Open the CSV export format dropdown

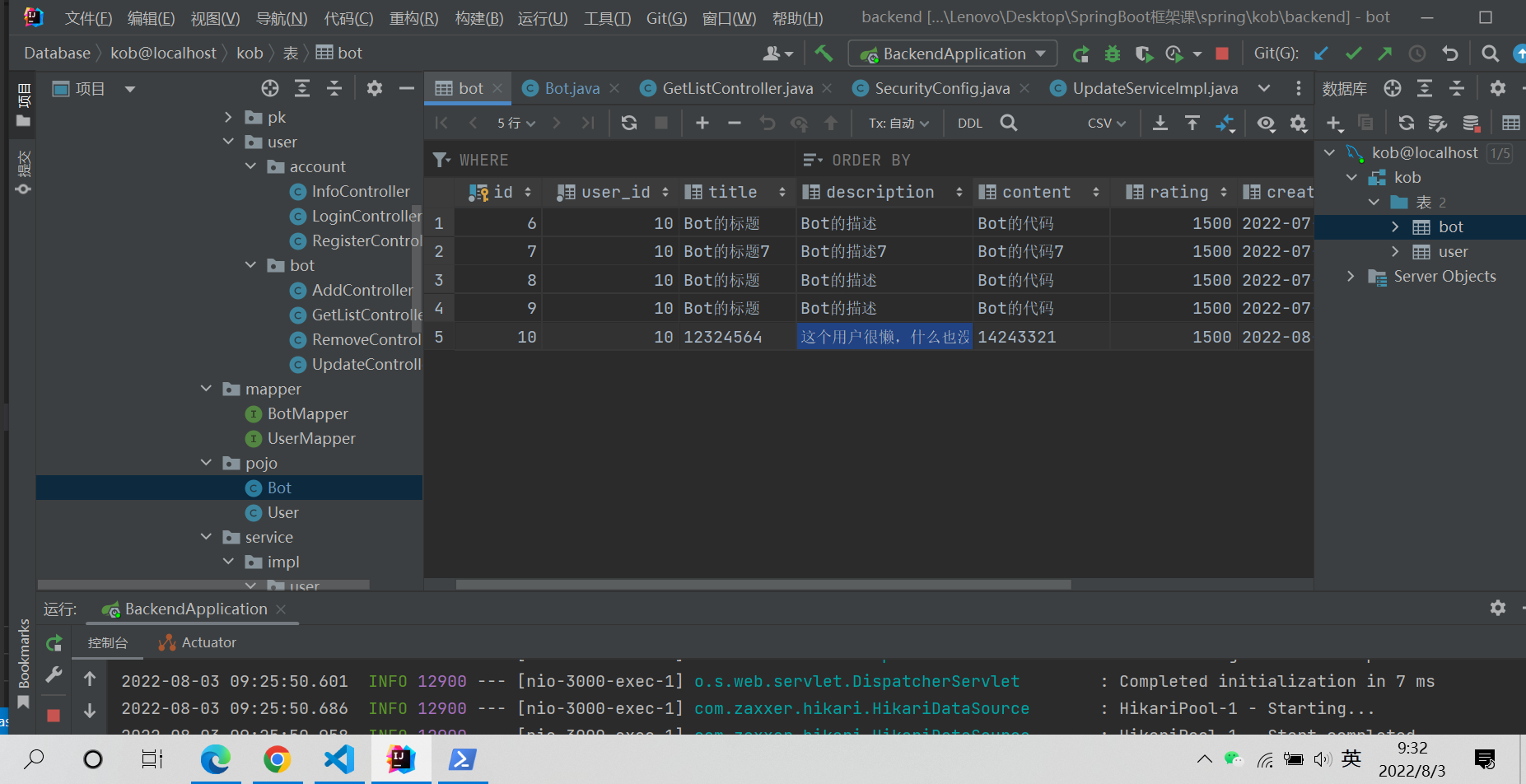1104,122
